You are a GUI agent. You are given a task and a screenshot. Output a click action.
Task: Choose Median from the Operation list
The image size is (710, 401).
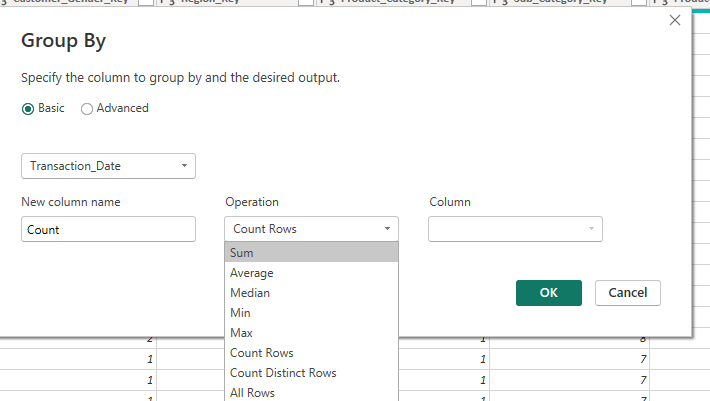[312, 293]
